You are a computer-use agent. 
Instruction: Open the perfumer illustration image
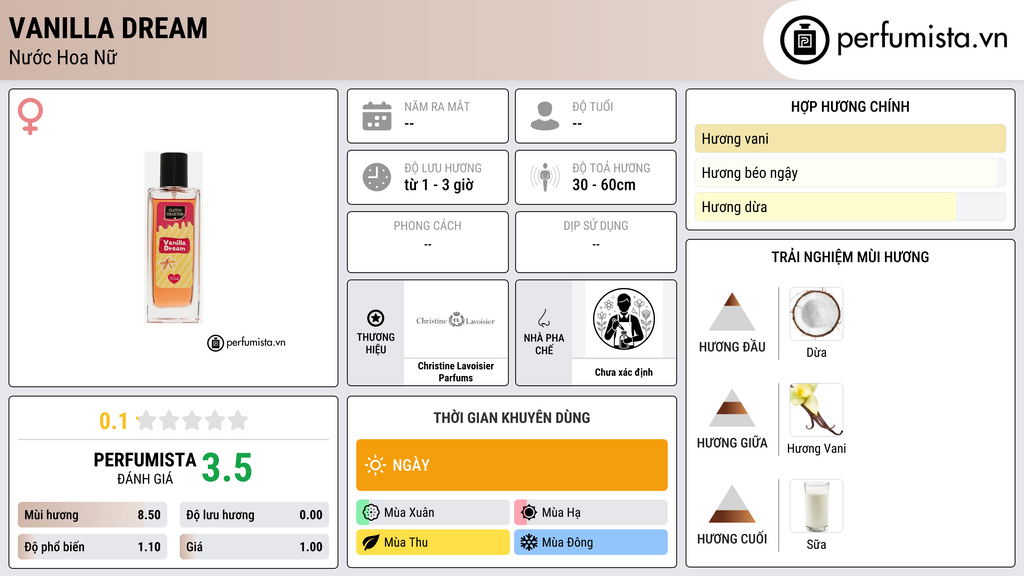pos(624,320)
